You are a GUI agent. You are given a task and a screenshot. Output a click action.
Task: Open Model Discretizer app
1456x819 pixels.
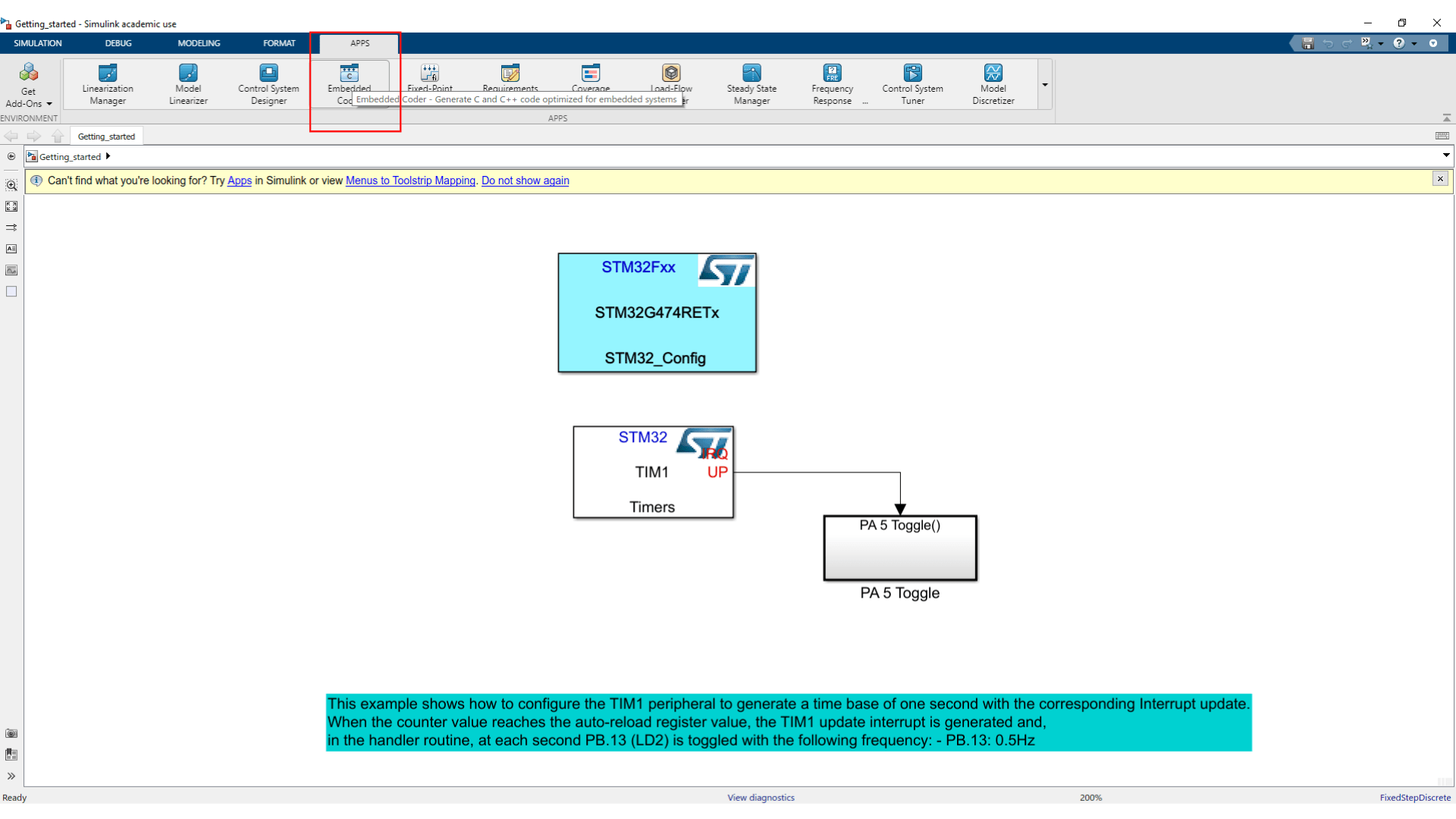(x=993, y=83)
